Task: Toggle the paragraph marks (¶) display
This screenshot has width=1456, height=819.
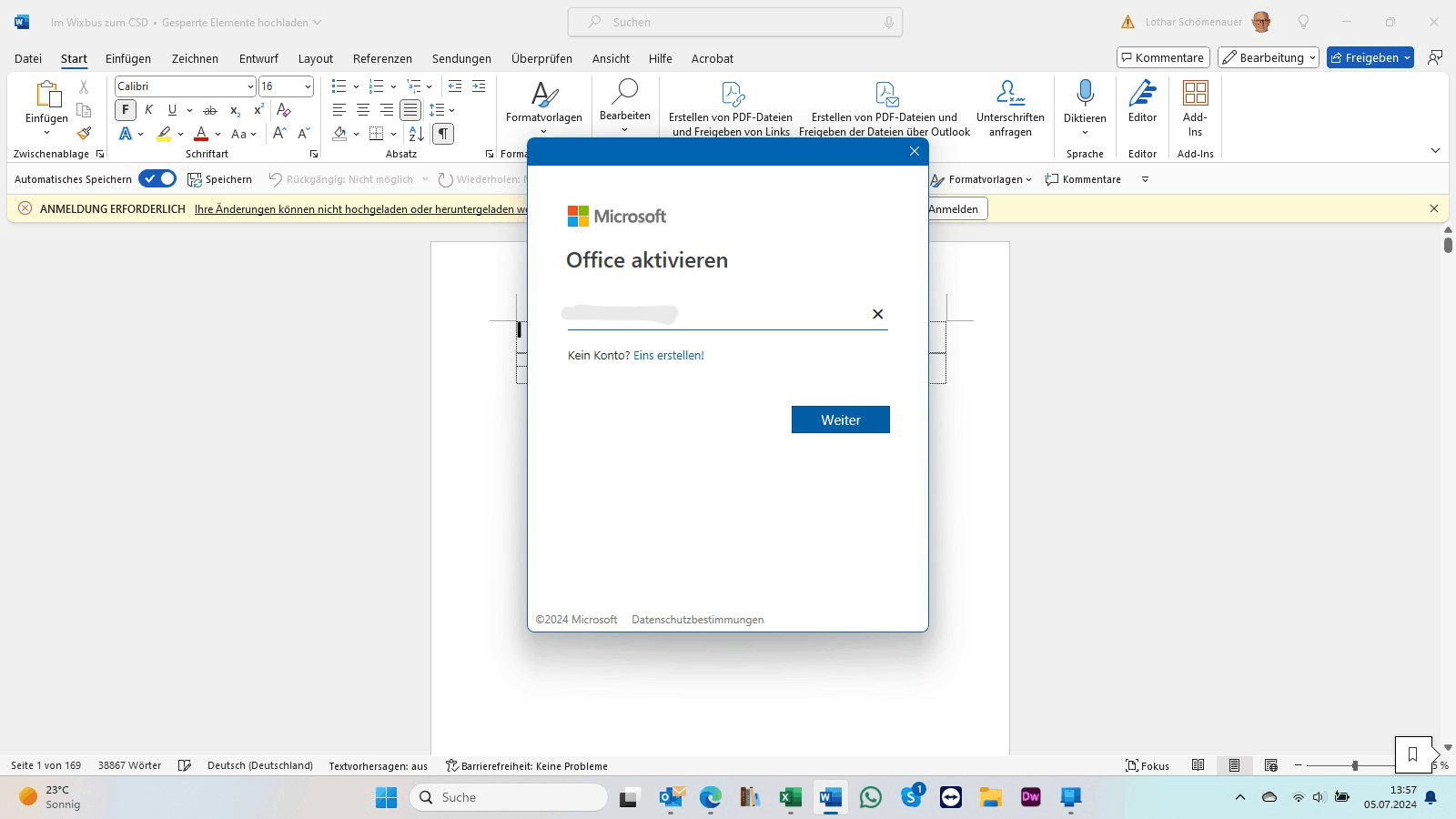Action: pos(442,134)
